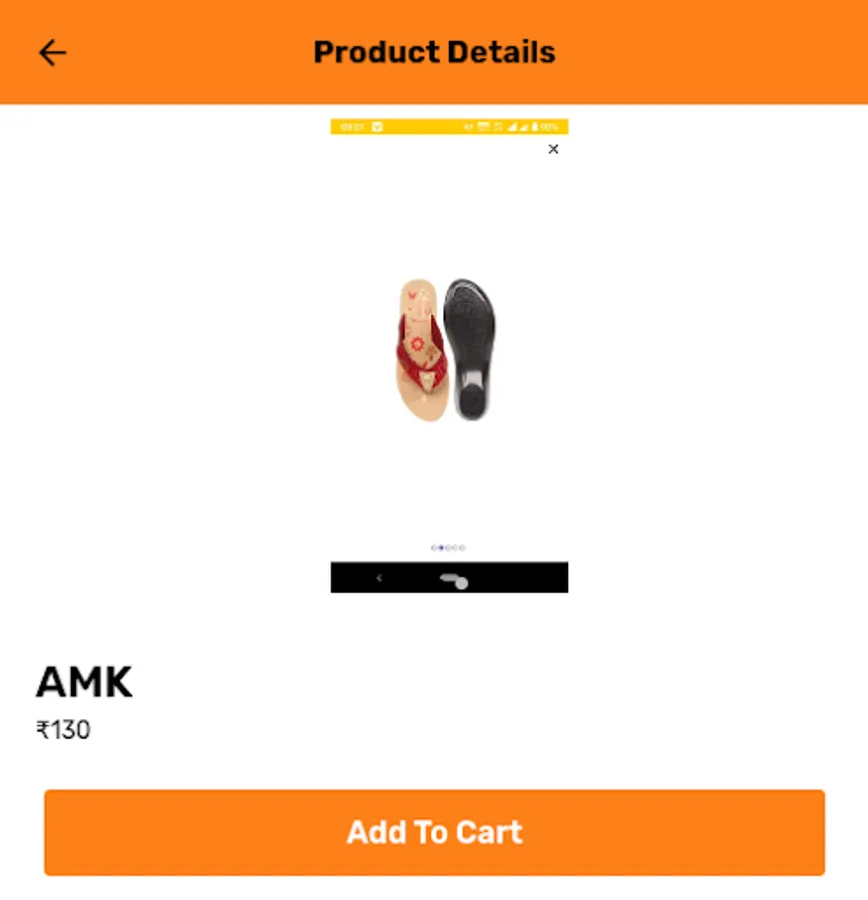
Task: Click the black sandal sole in photo
Action: 470,348
